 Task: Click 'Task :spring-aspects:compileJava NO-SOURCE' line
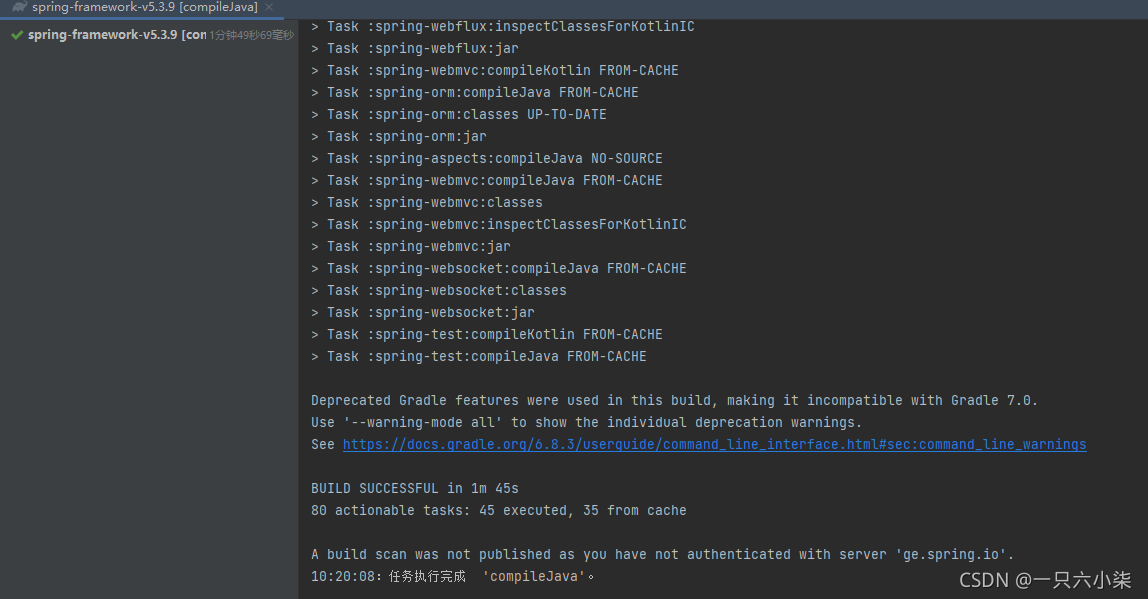tap(486, 158)
